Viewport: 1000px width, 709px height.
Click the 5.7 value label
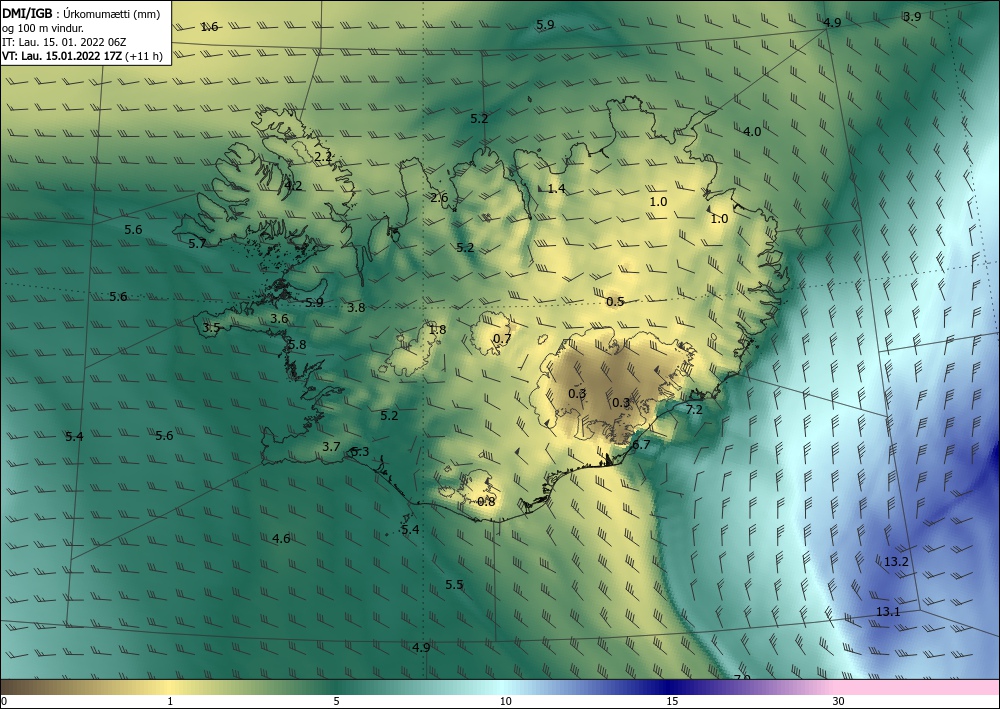click(x=197, y=243)
